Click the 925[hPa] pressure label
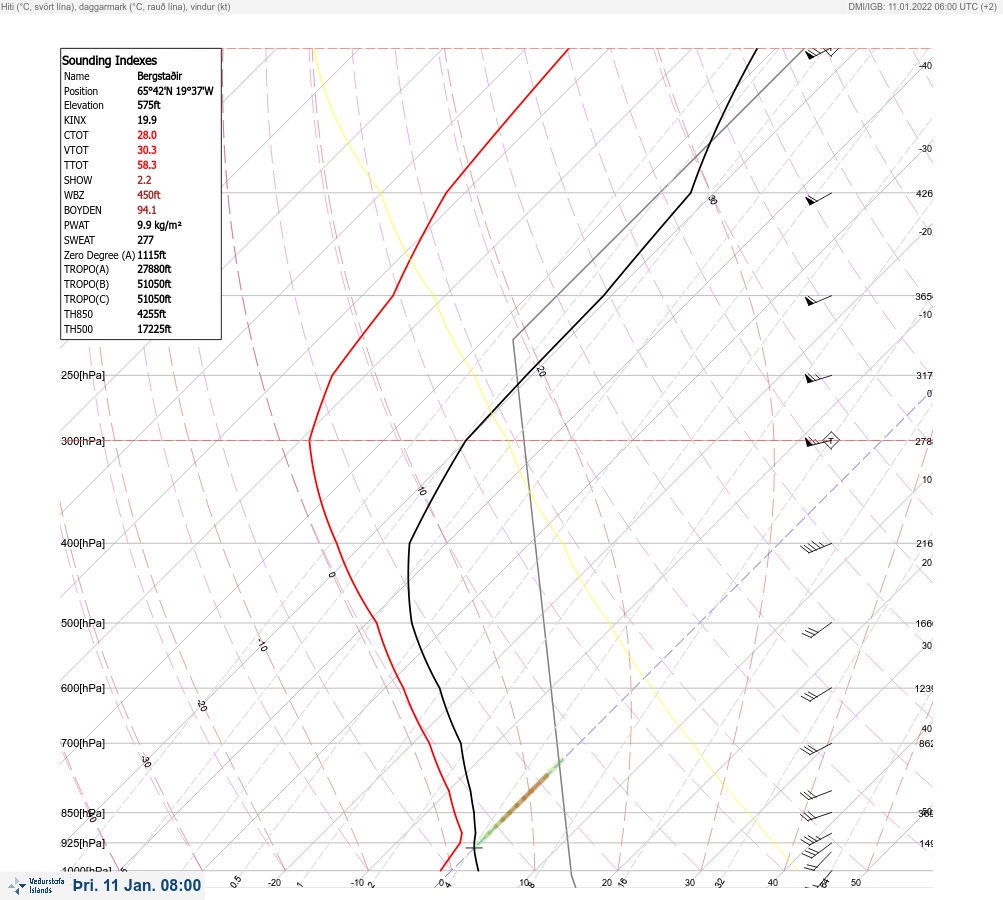 [83, 842]
